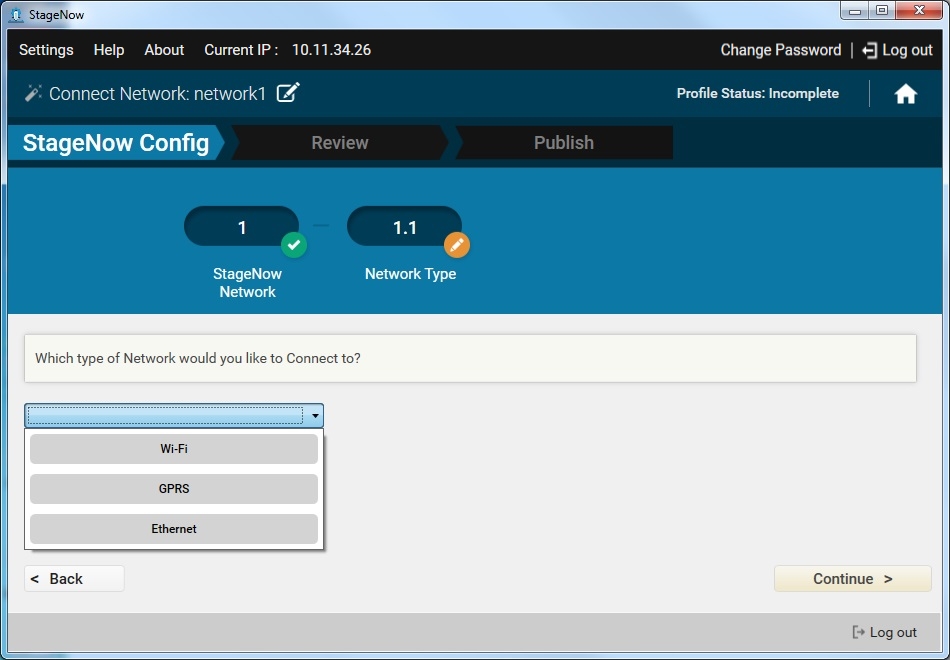Click the orange pencil badge on step 1.1
Viewport: 950px width, 660px height.
click(x=456, y=245)
